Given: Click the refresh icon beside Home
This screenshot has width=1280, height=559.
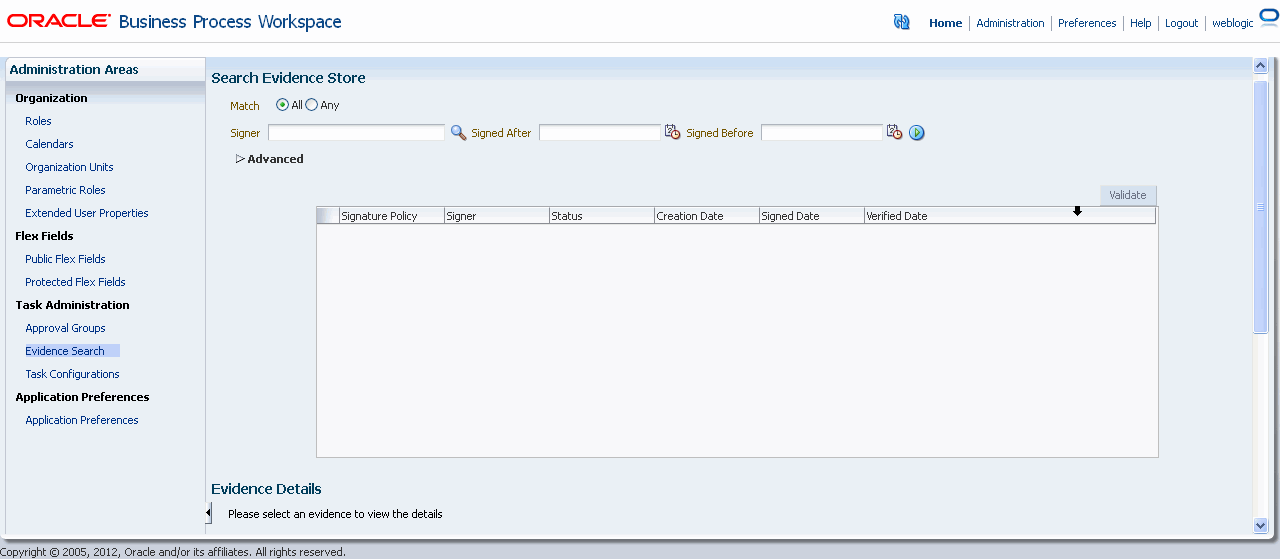Looking at the screenshot, I should 901,22.
